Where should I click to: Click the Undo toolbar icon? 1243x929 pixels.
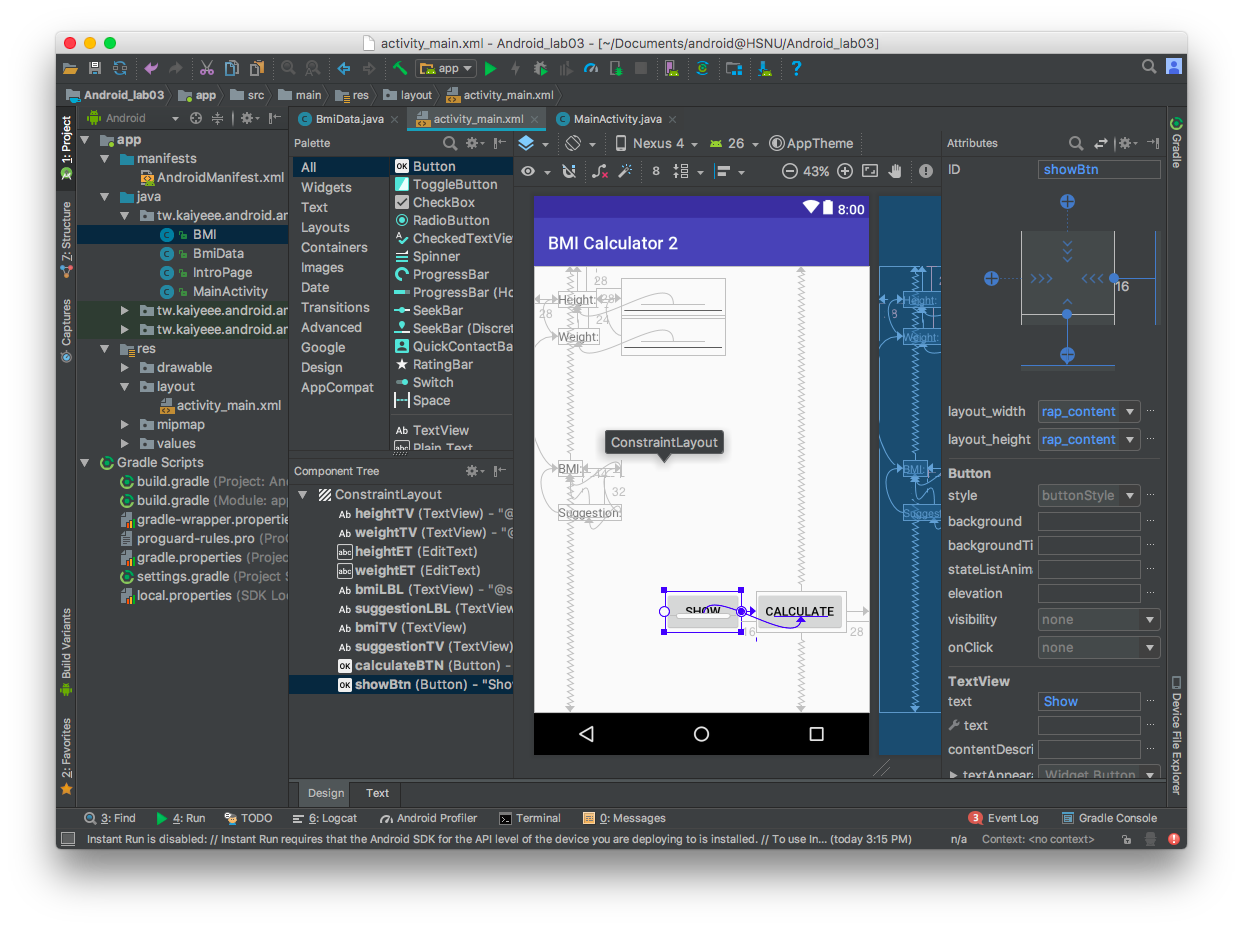coord(151,68)
